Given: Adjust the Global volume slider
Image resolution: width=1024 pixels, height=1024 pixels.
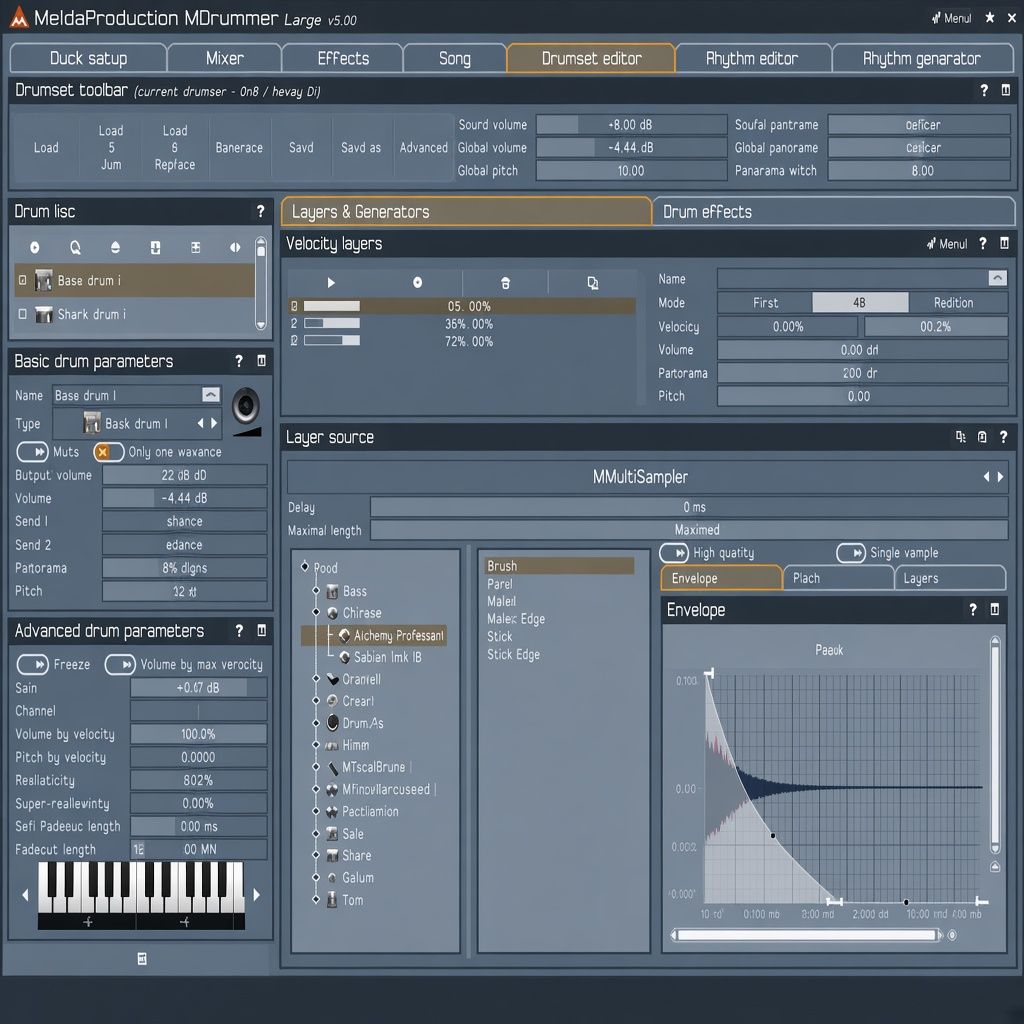Looking at the screenshot, I should click(631, 148).
